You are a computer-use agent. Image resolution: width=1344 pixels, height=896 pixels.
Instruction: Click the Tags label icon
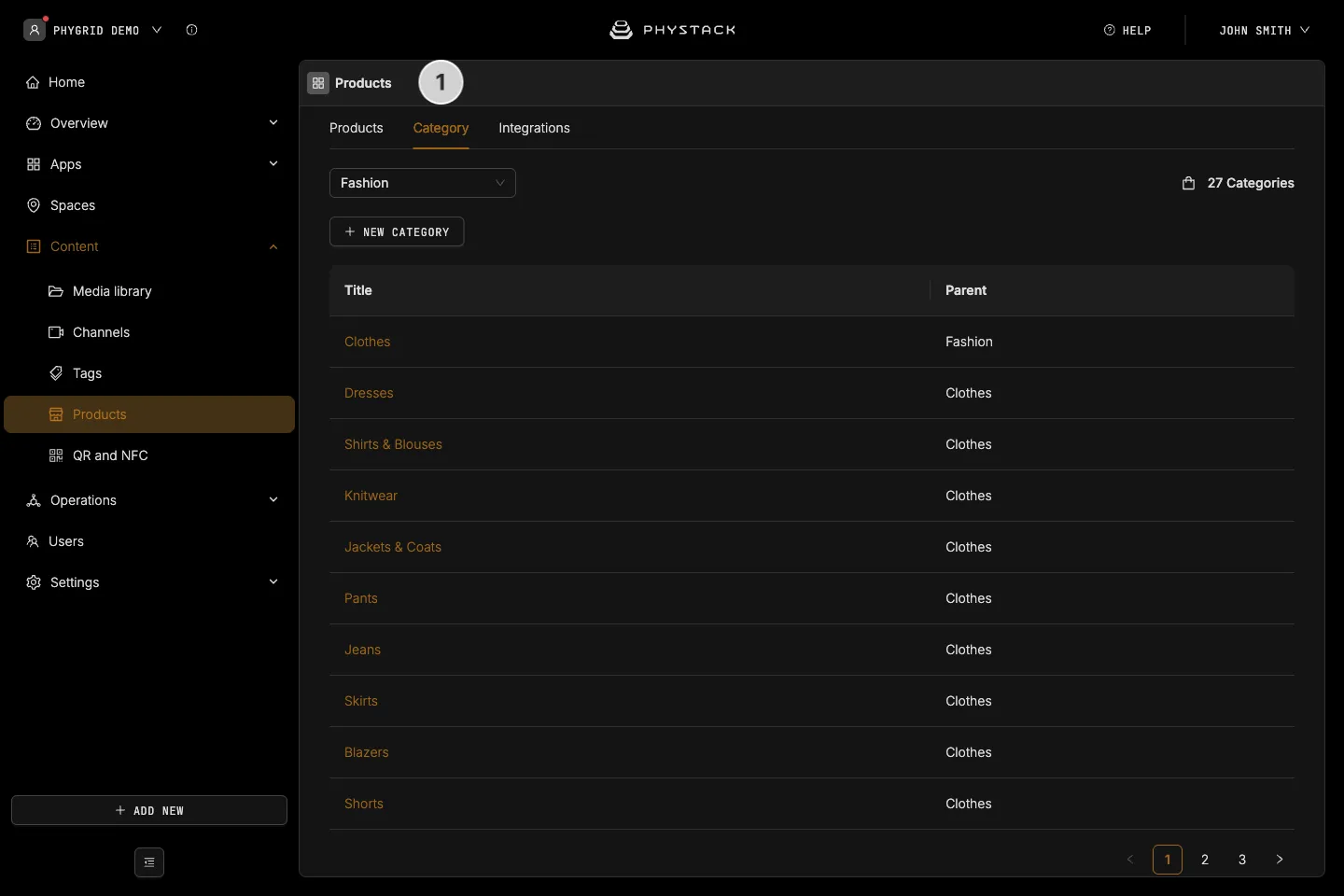pyautogui.click(x=56, y=373)
